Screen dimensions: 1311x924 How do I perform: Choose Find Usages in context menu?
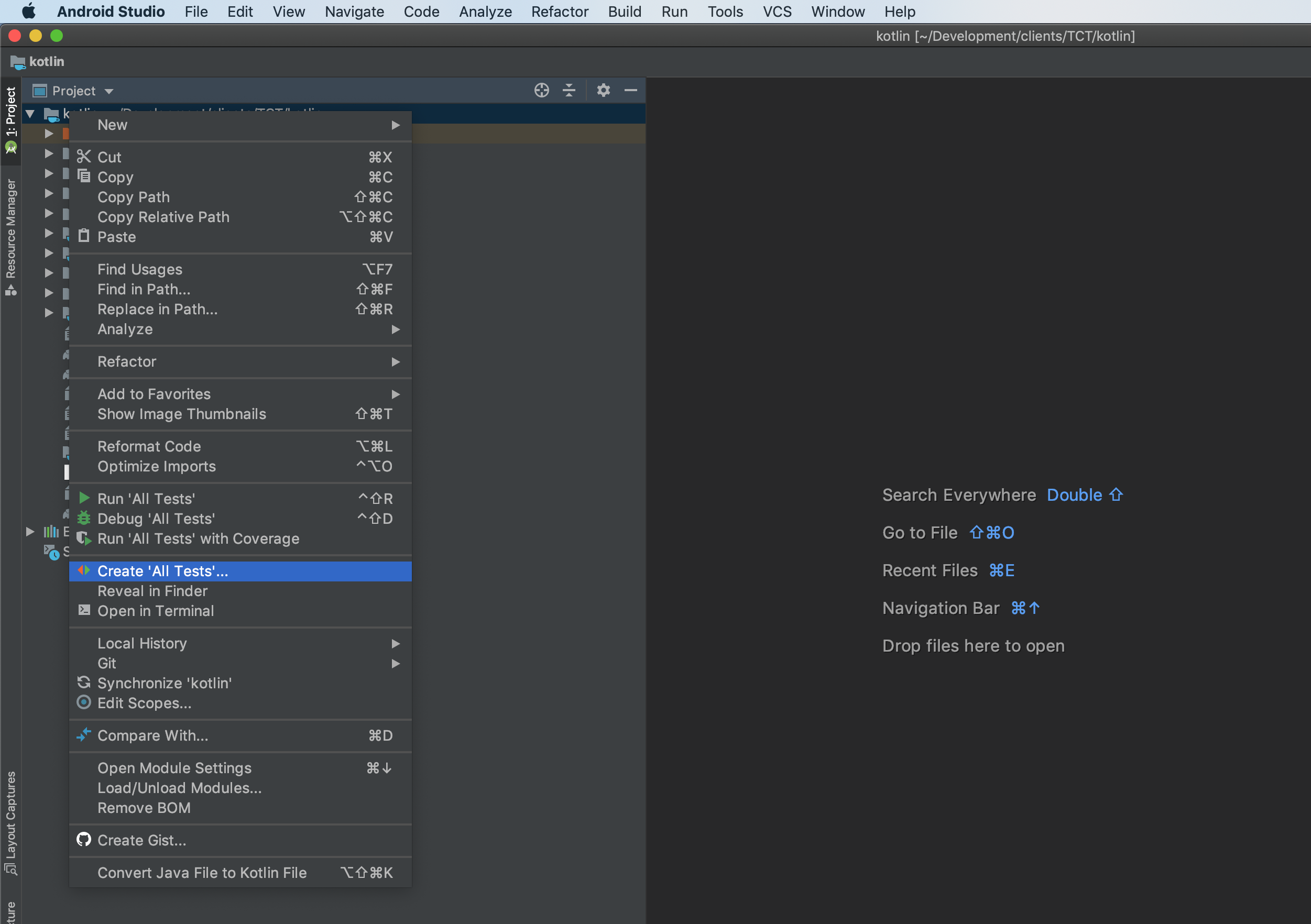coord(241,269)
